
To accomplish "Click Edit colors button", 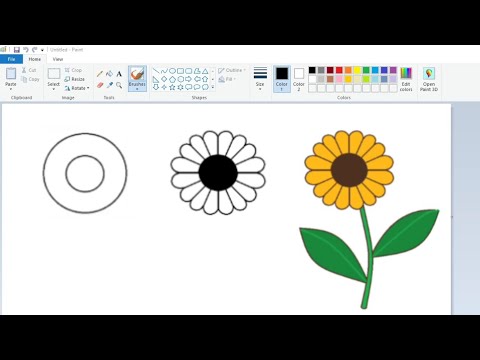I will pos(406,79).
